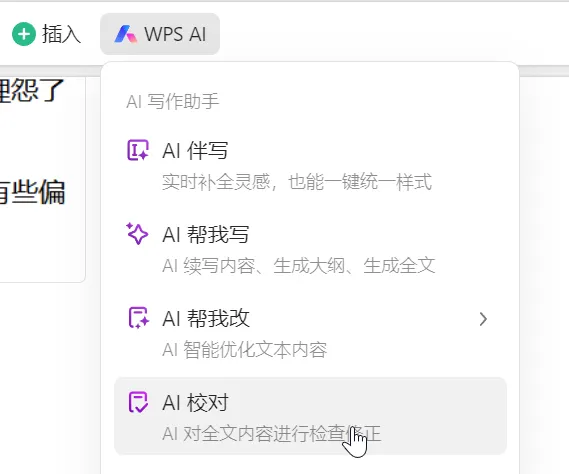The width and height of the screenshot is (569, 474).
Task: Start AI 校对 proofreading
Action: click(310, 416)
